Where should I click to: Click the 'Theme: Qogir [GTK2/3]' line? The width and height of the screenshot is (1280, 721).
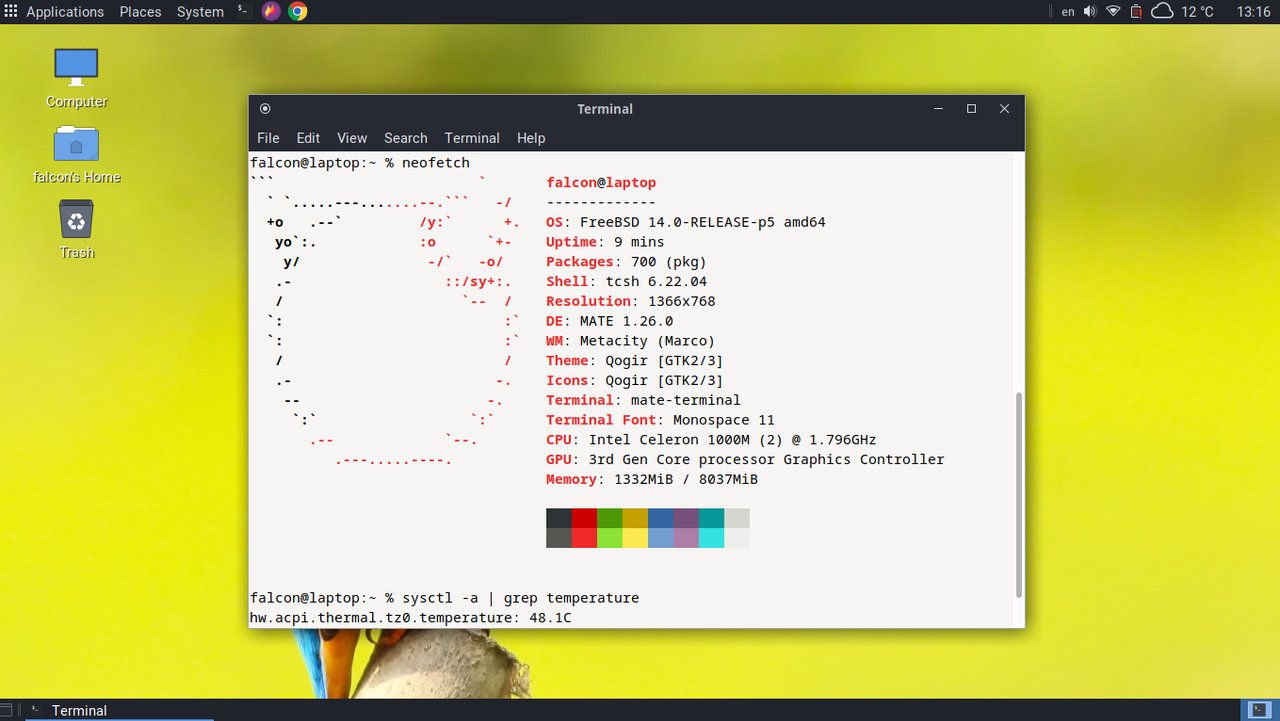click(635, 361)
